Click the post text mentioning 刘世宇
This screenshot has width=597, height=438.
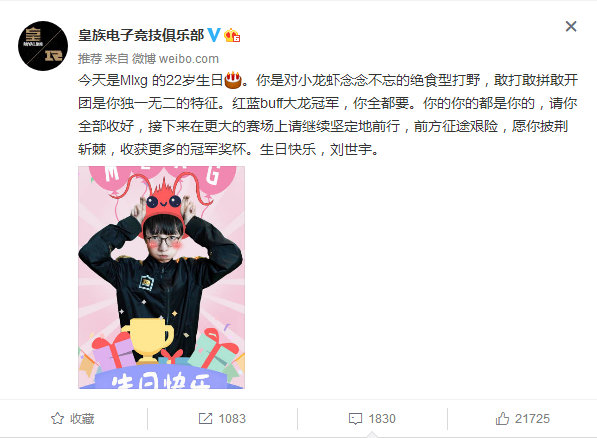click(328, 115)
